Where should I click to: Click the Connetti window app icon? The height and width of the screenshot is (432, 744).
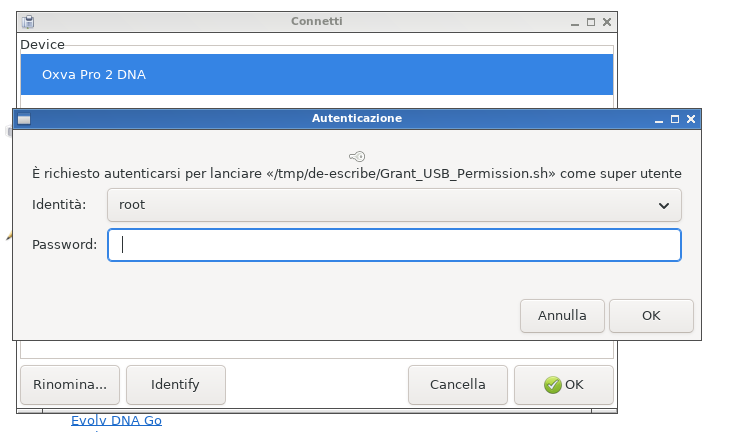(28, 21)
